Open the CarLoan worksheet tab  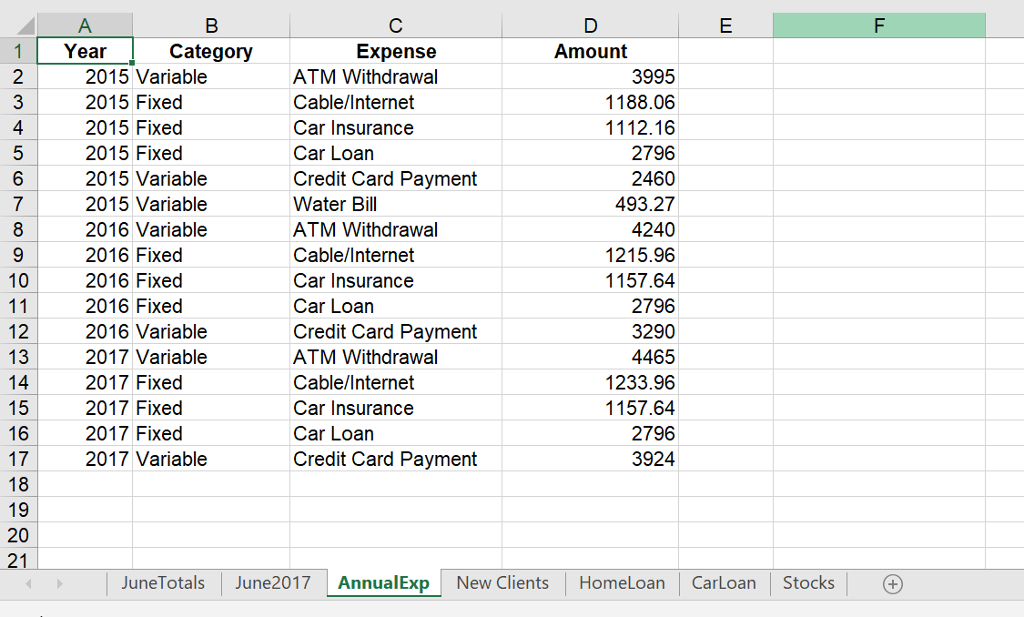click(723, 583)
